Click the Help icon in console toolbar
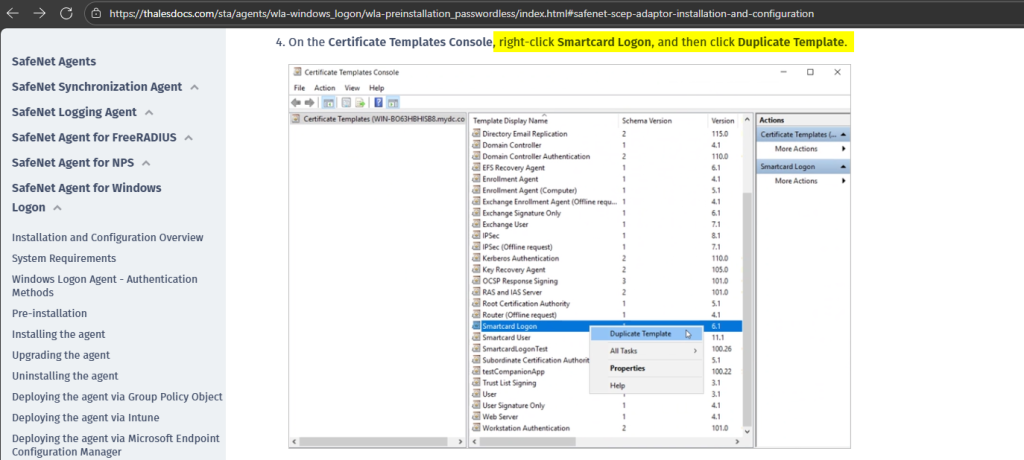The image size is (1024, 460). click(x=378, y=102)
